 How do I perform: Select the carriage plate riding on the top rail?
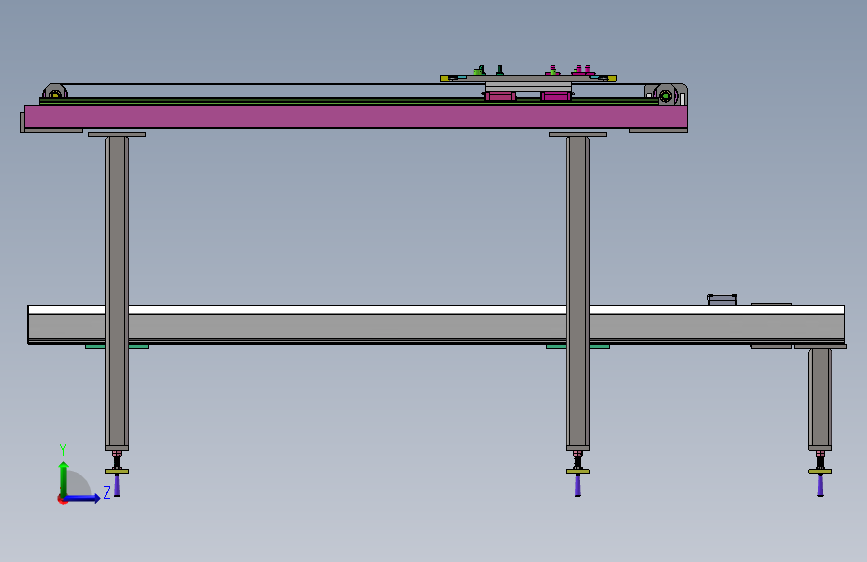528,79
